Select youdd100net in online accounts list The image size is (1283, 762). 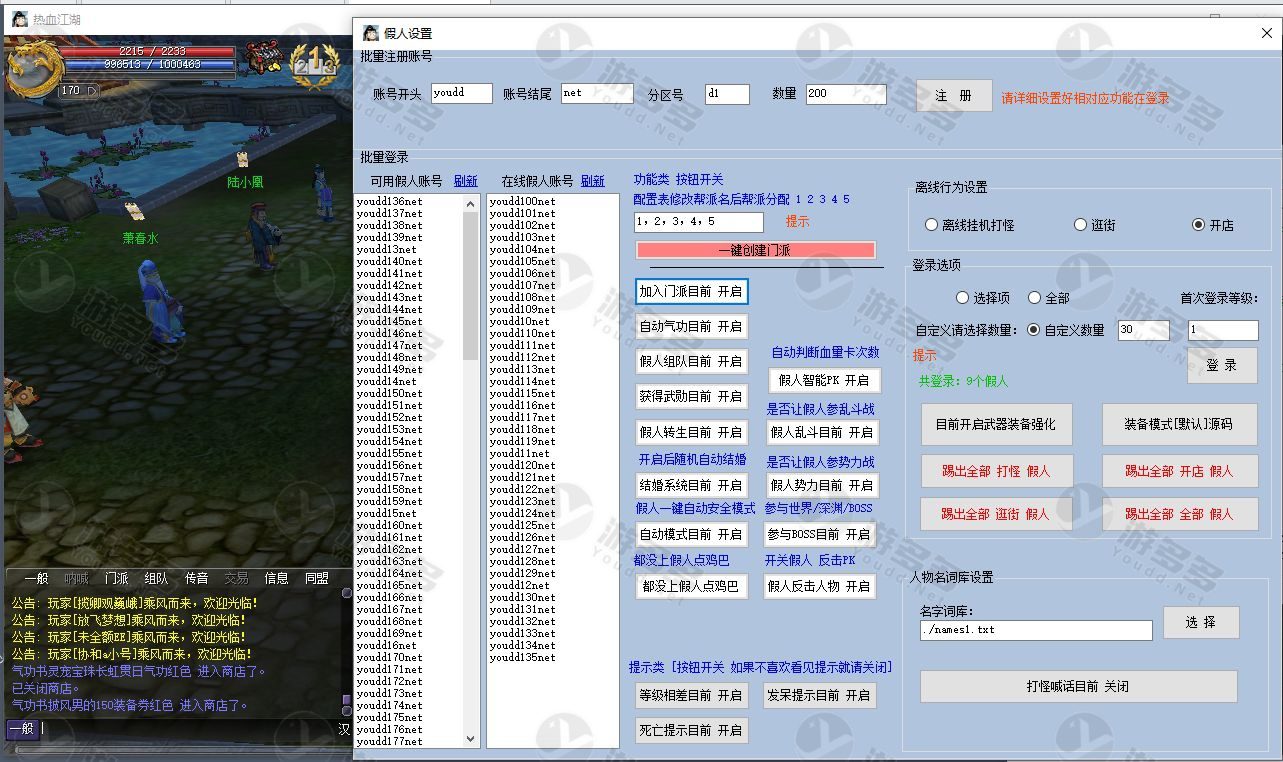pyautogui.click(x=522, y=201)
